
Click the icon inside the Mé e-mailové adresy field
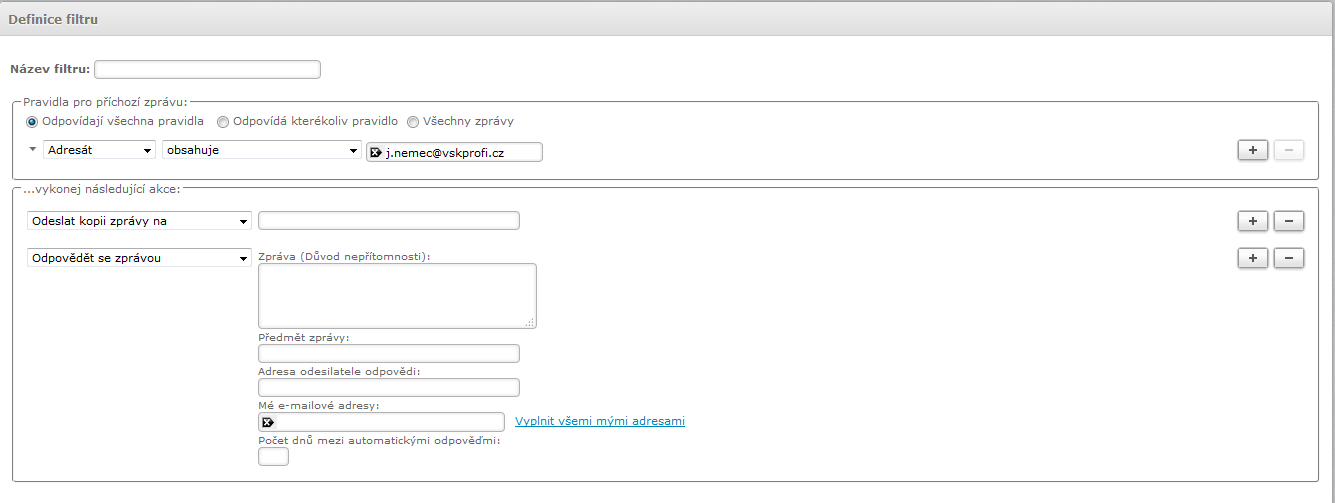267,422
